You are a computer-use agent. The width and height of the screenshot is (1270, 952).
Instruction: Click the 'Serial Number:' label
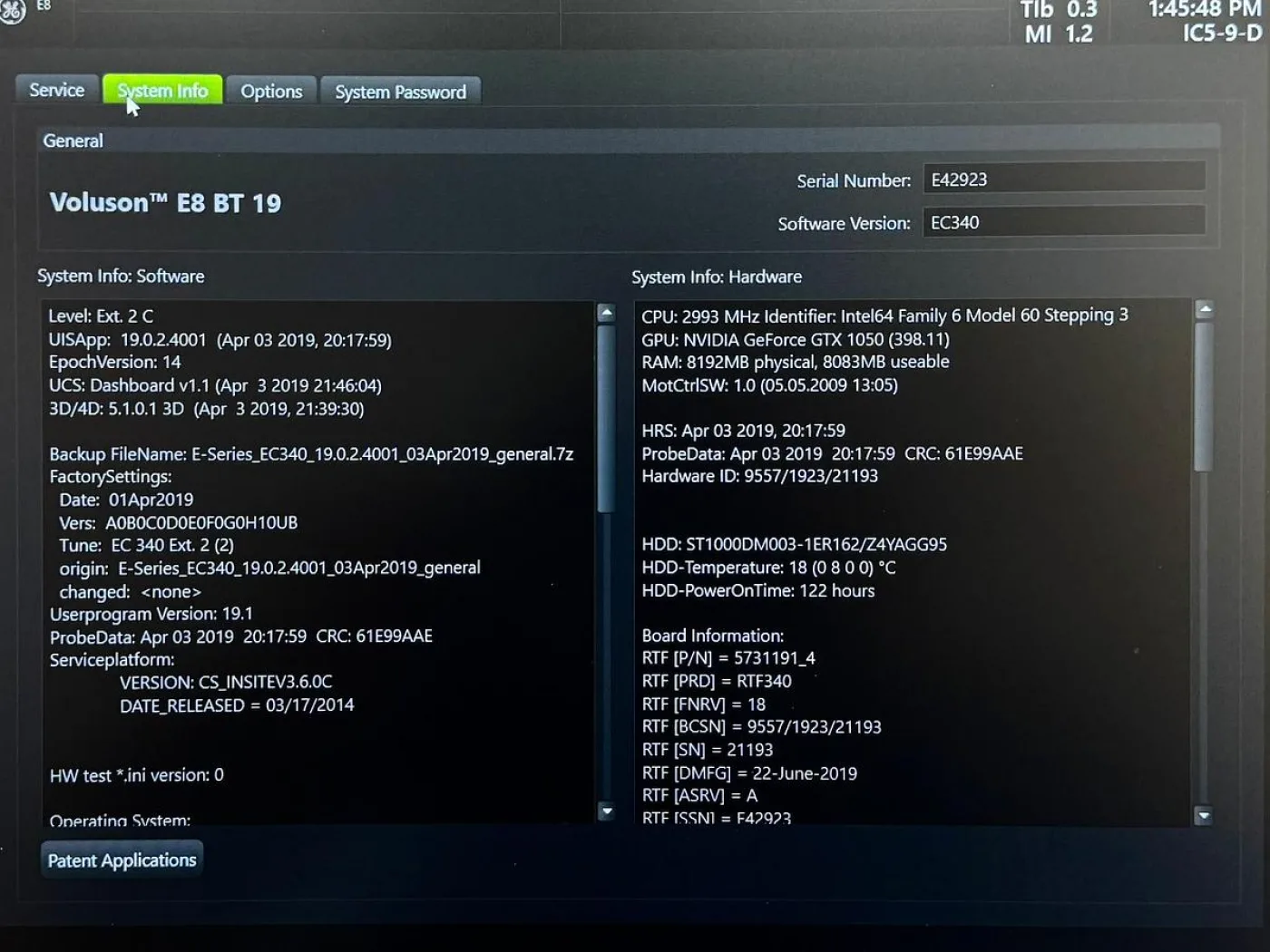[x=854, y=181]
